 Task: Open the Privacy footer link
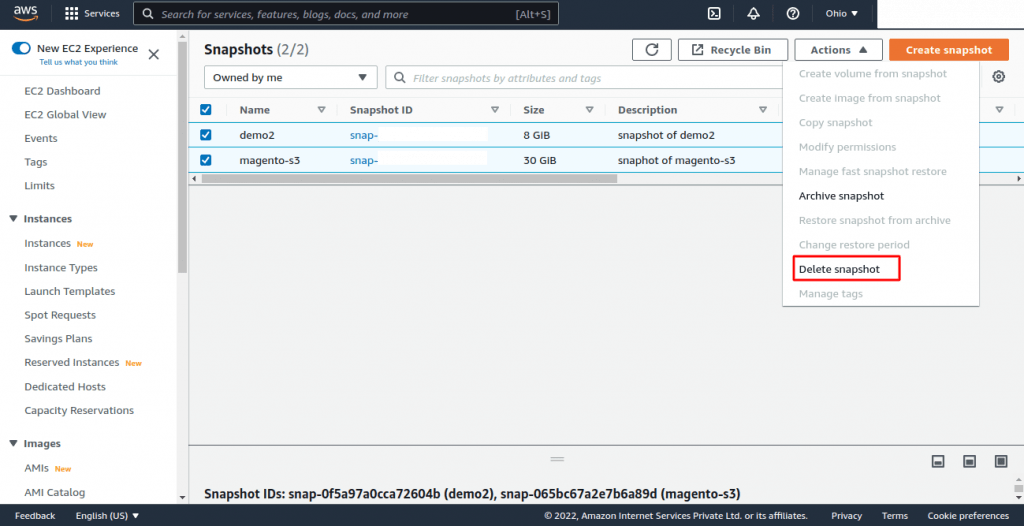846,516
